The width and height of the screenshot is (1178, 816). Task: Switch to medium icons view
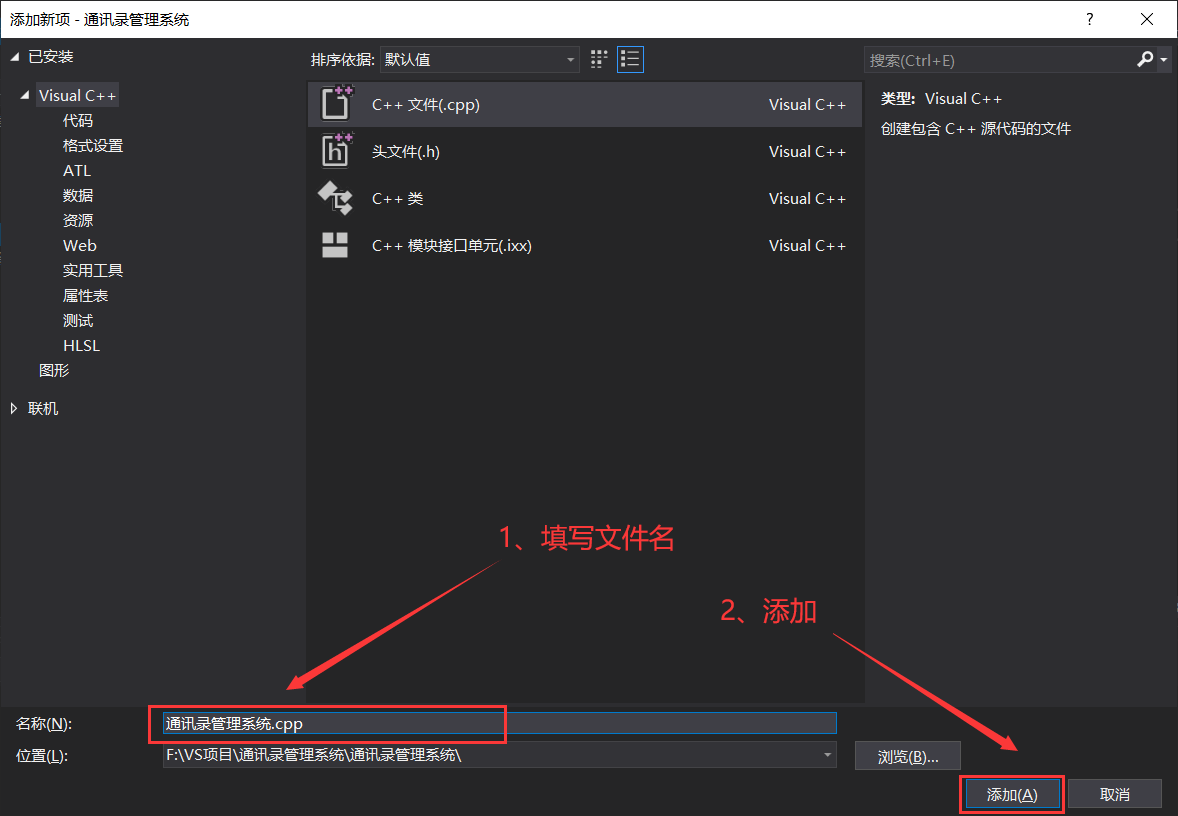[598, 59]
